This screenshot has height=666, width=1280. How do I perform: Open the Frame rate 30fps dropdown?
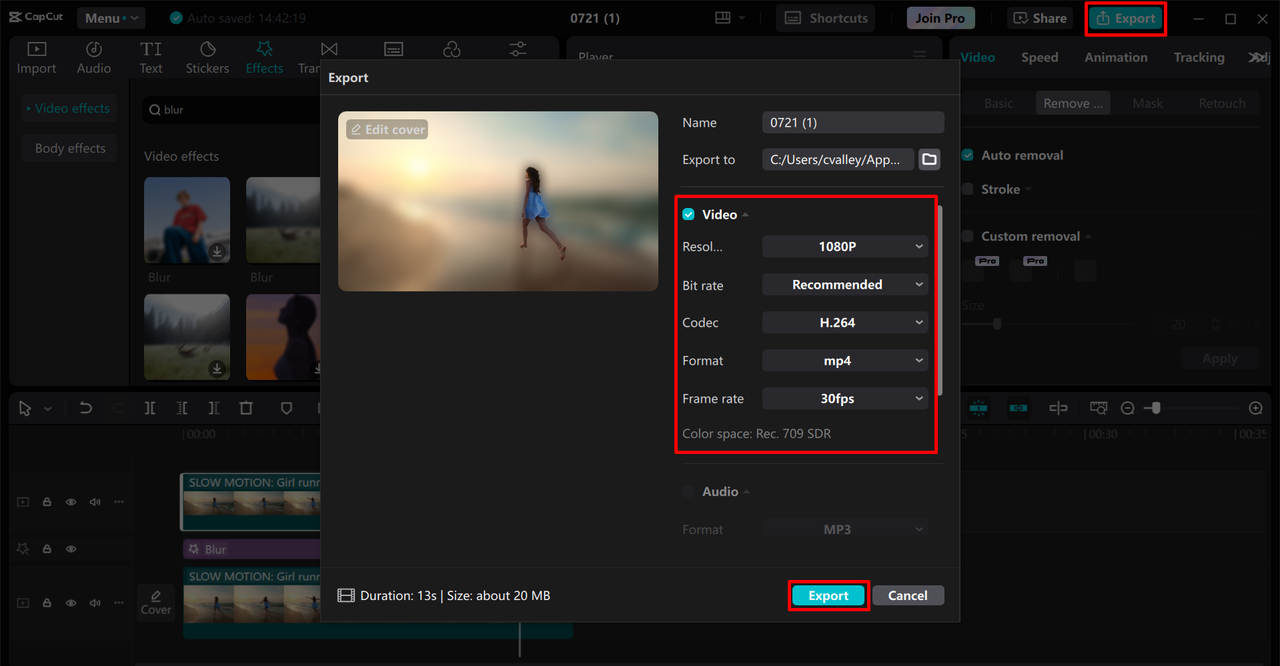click(x=846, y=398)
